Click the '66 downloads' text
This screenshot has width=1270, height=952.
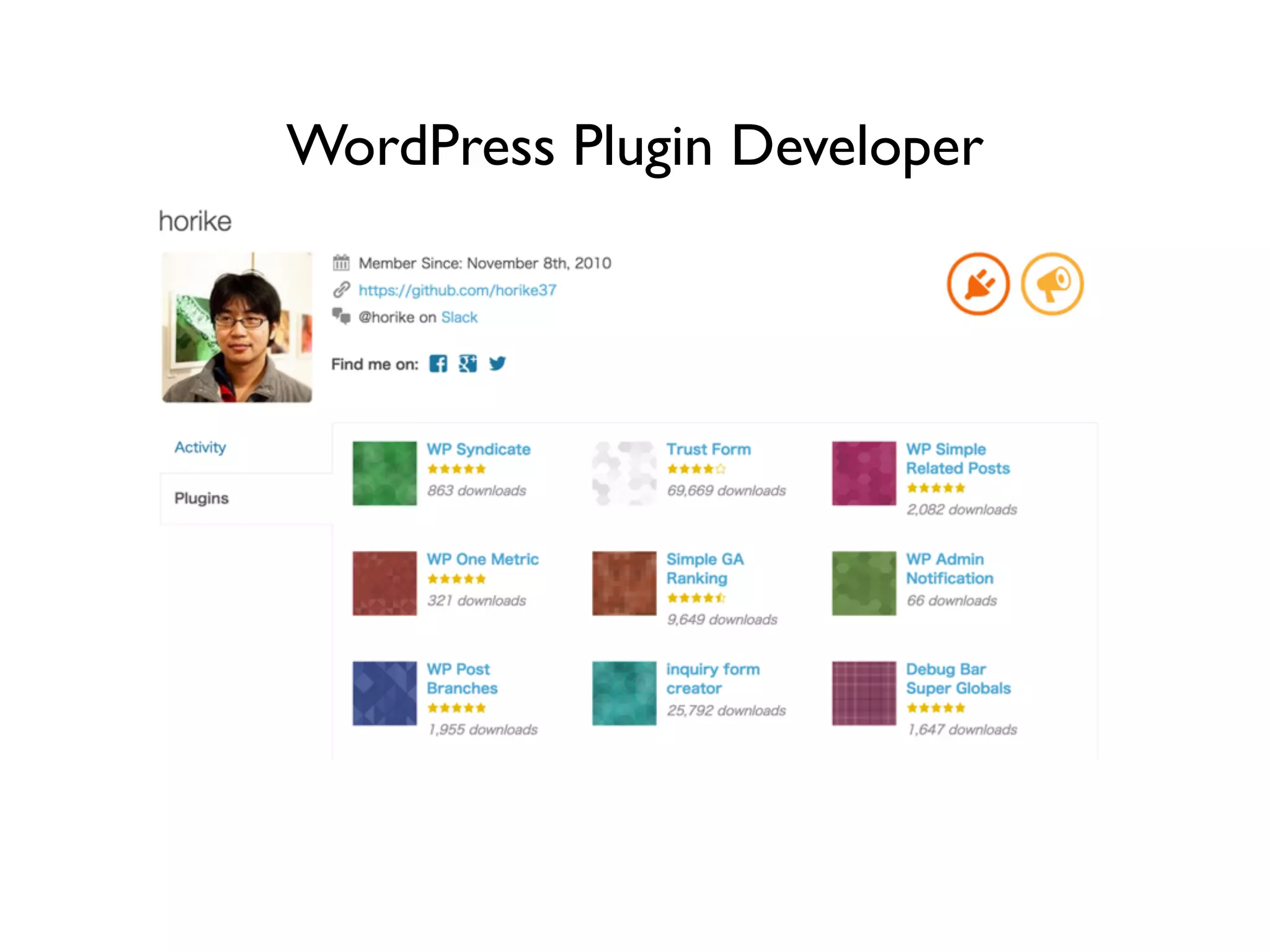click(952, 601)
